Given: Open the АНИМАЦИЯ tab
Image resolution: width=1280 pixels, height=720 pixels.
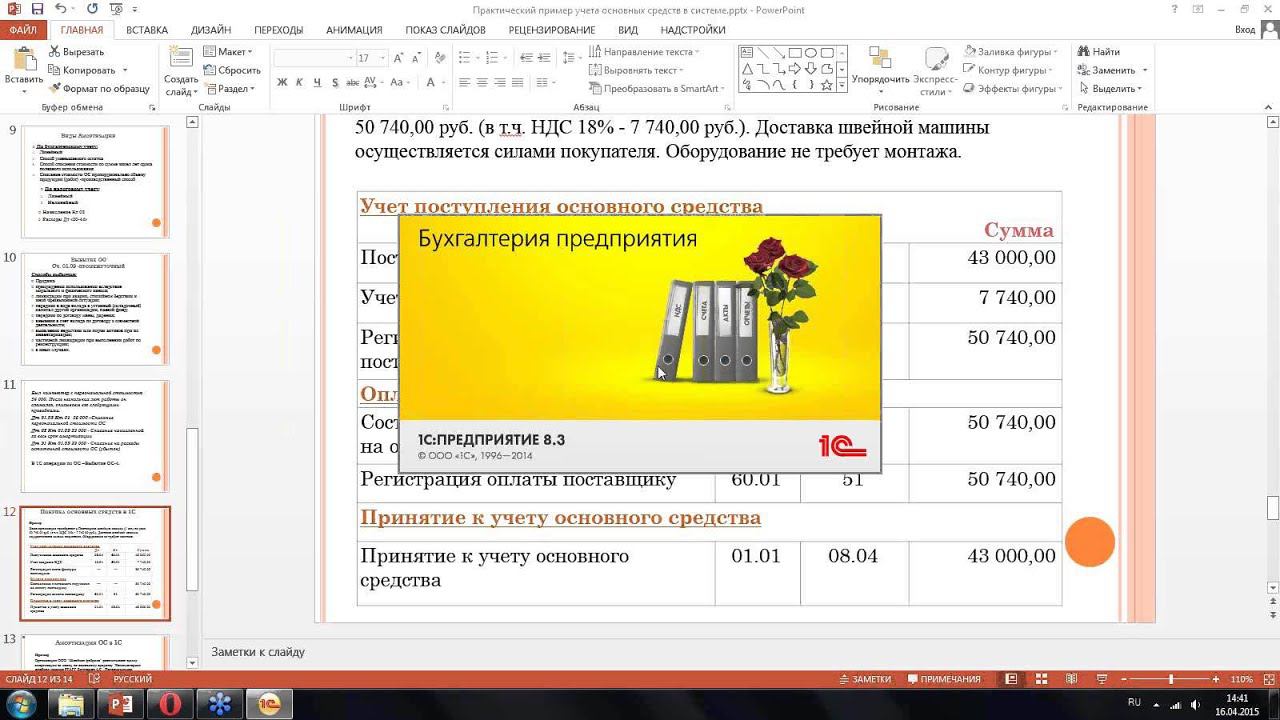Looking at the screenshot, I should pyautogui.click(x=354, y=30).
